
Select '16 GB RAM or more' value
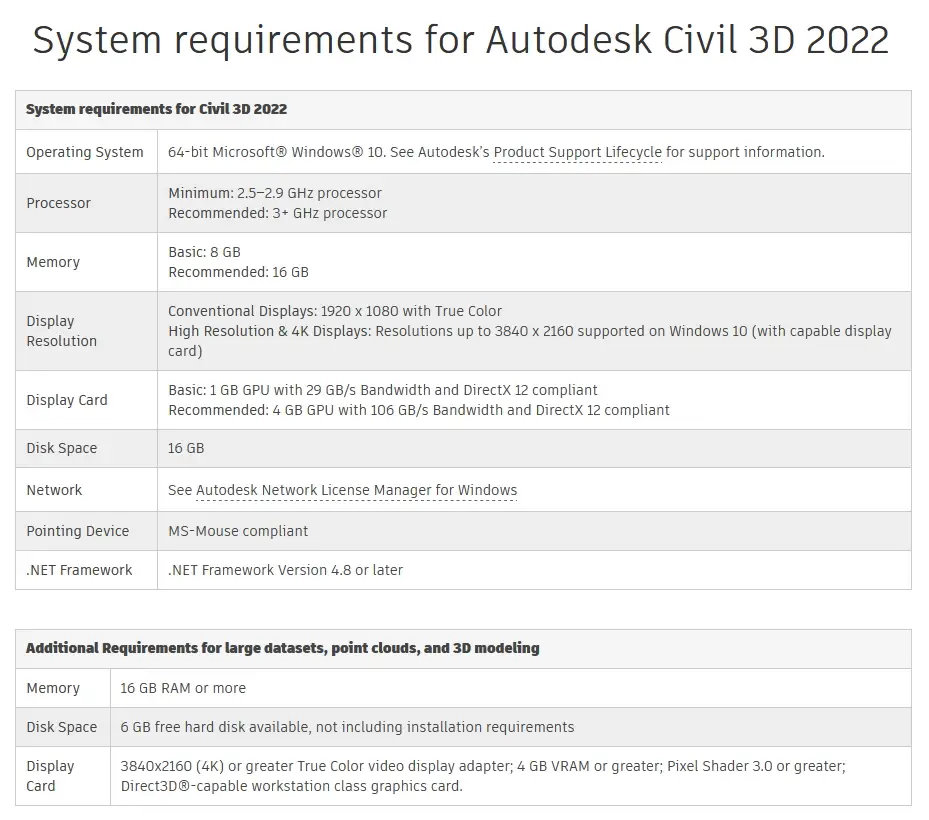pos(183,688)
